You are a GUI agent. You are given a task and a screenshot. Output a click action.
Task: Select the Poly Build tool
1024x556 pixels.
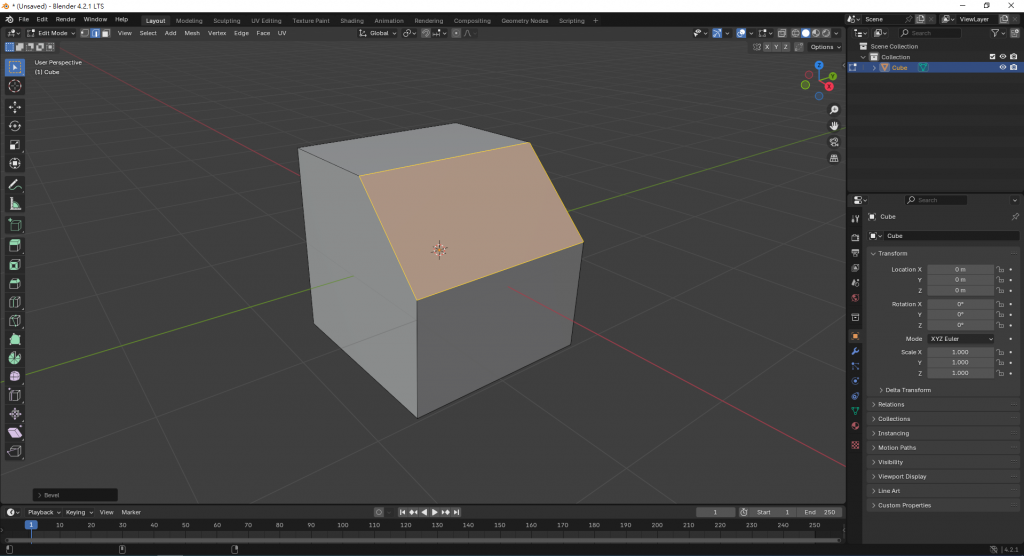coord(15,340)
